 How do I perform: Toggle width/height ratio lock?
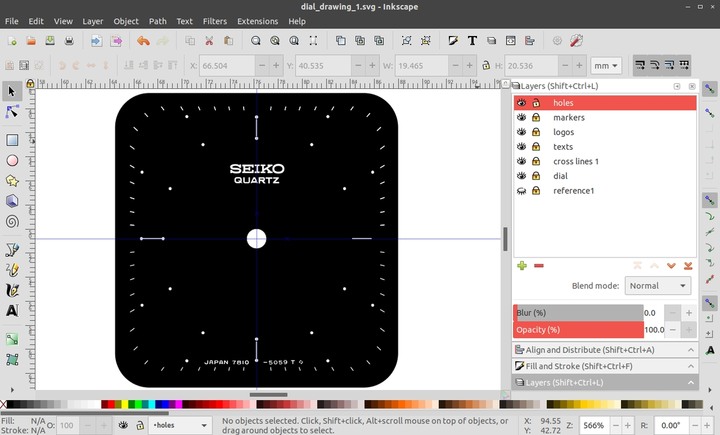pyautogui.click(x=486, y=65)
